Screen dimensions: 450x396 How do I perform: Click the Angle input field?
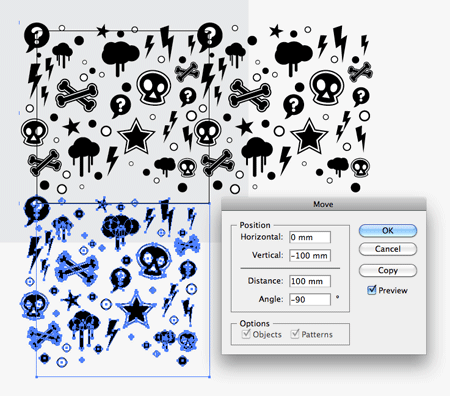pyautogui.click(x=310, y=299)
